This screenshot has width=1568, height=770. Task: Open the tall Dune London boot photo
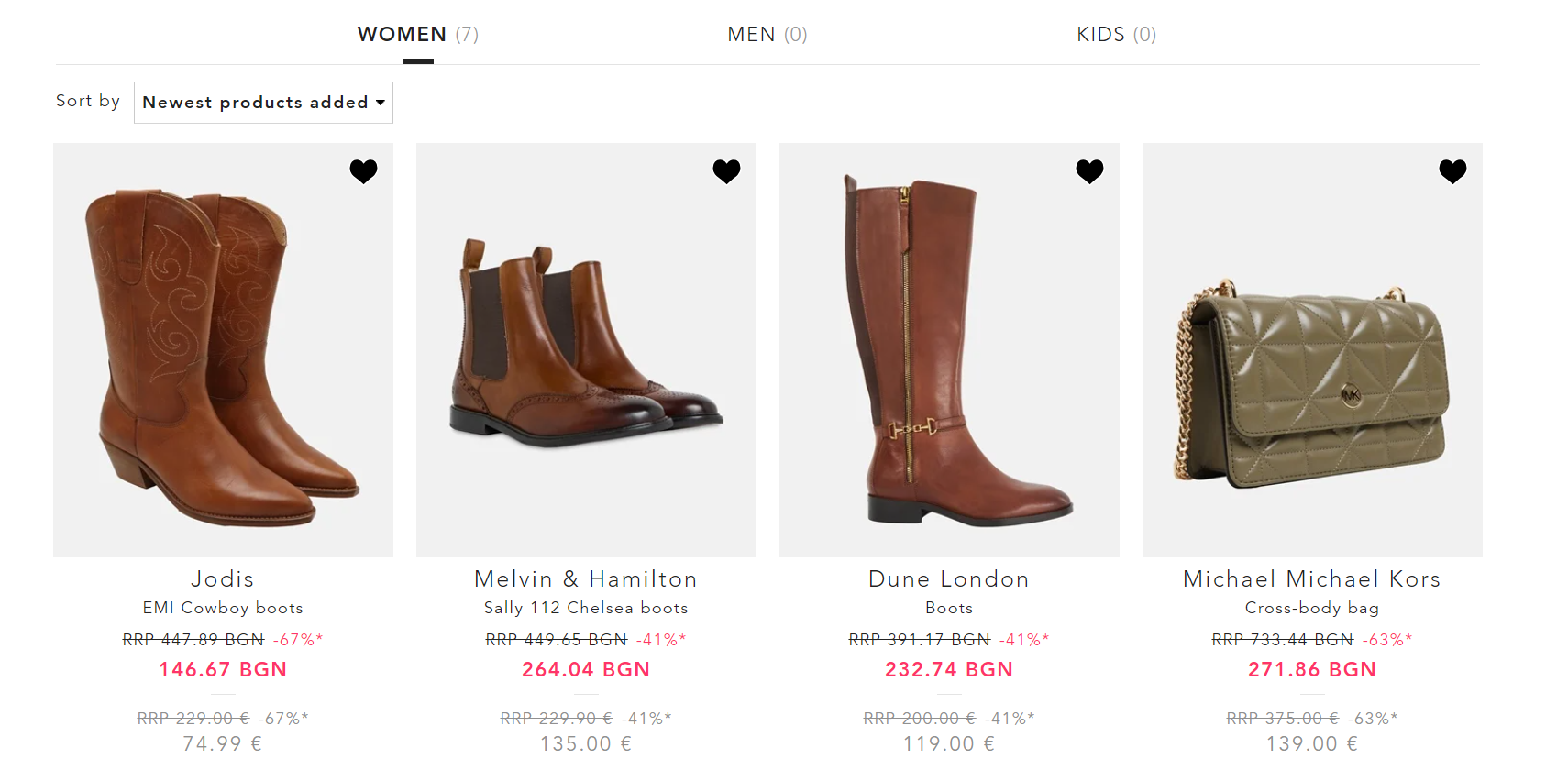pyautogui.click(x=949, y=357)
